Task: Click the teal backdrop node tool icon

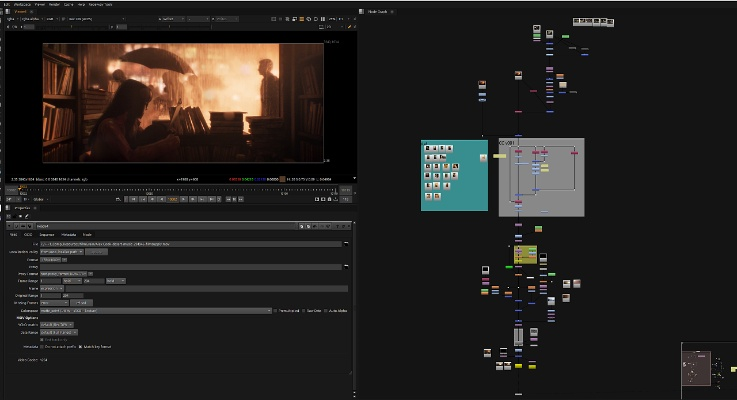Action: click(484, 158)
